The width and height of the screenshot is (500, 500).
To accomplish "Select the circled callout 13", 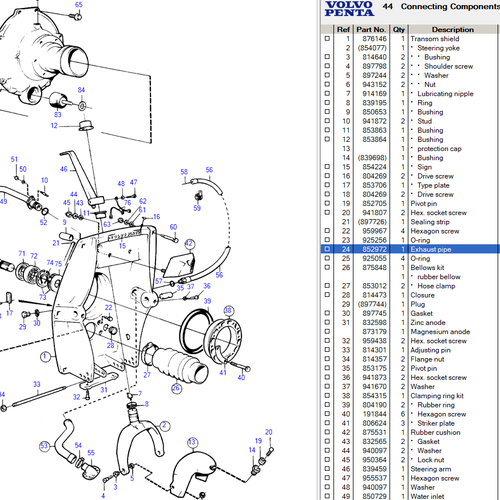I will [x=192, y=442].
